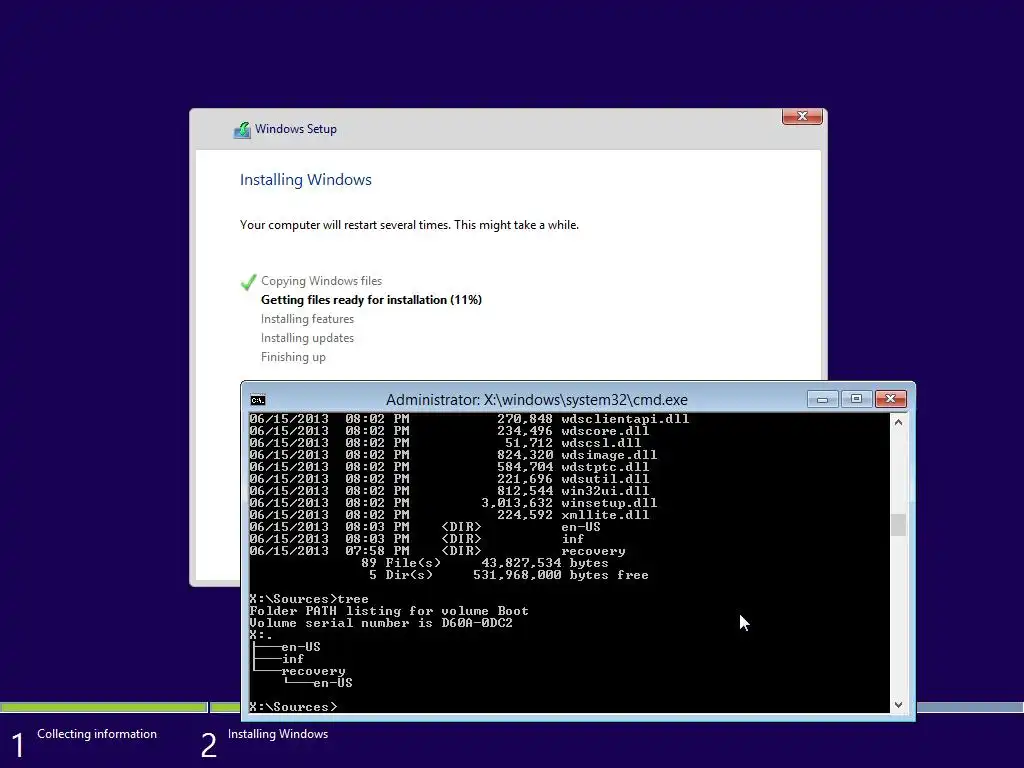The image size is (1024, 768).
Task: Click the win32ui.dll listing row
Action: pyautogui.click(x=449, y=491)
